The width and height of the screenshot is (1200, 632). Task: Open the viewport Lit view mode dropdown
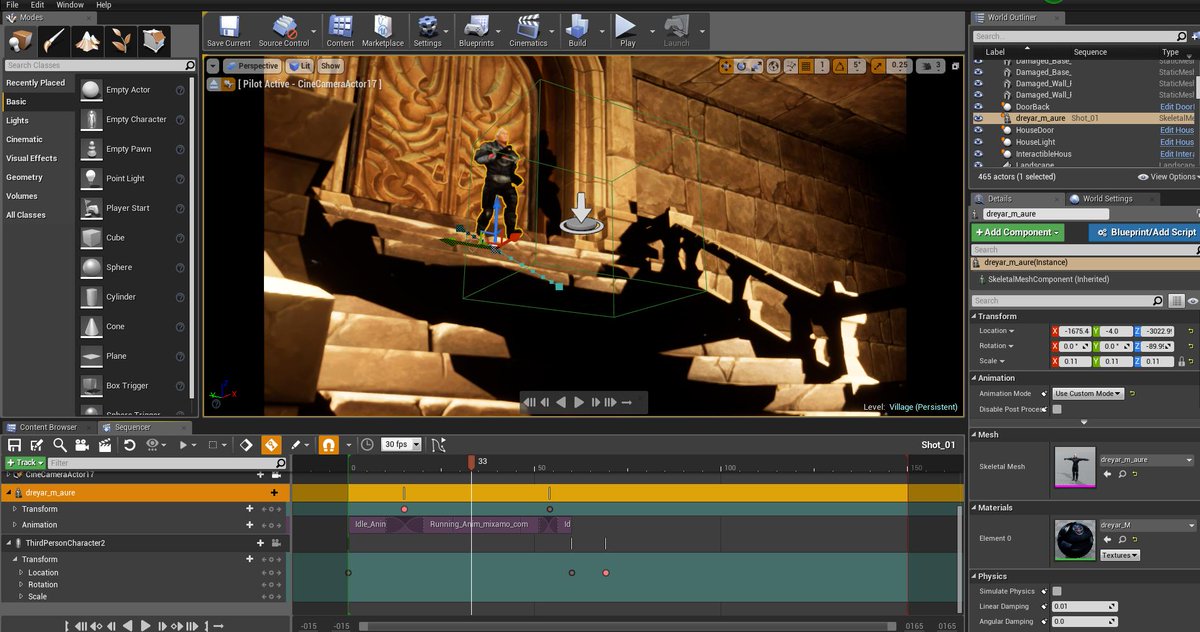pos(299,66)
